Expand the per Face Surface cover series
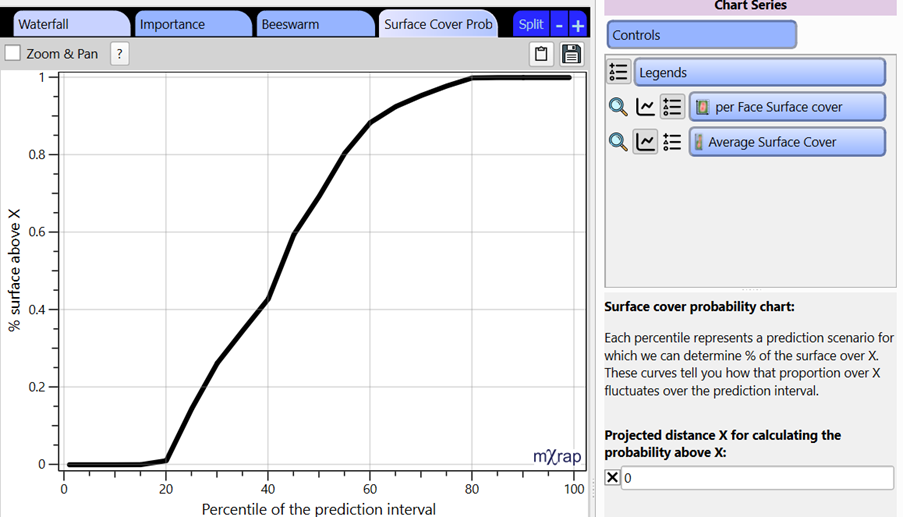The image size is (903, 517). pyautogui.click(x=787, y=107)
